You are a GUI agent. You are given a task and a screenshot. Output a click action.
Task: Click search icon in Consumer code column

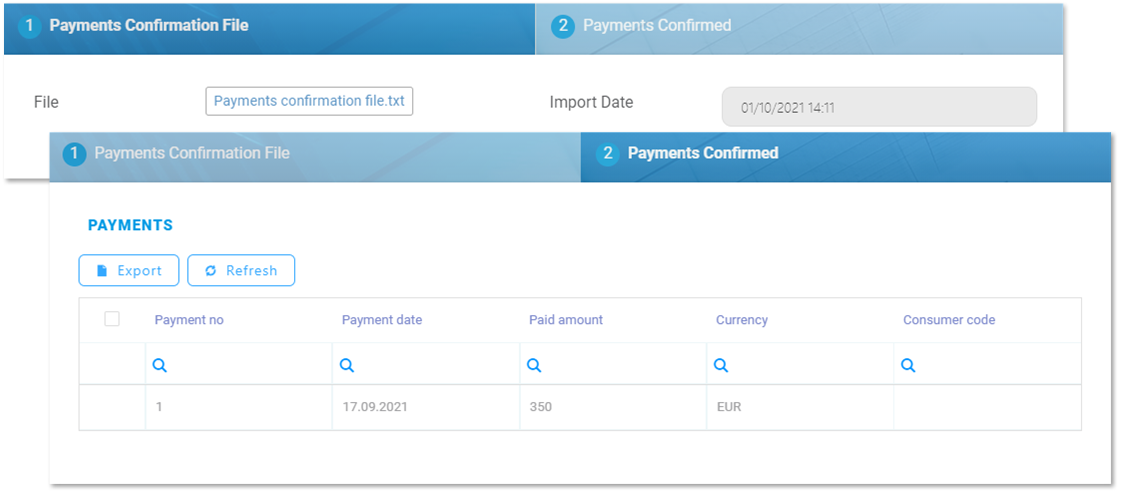908,366
